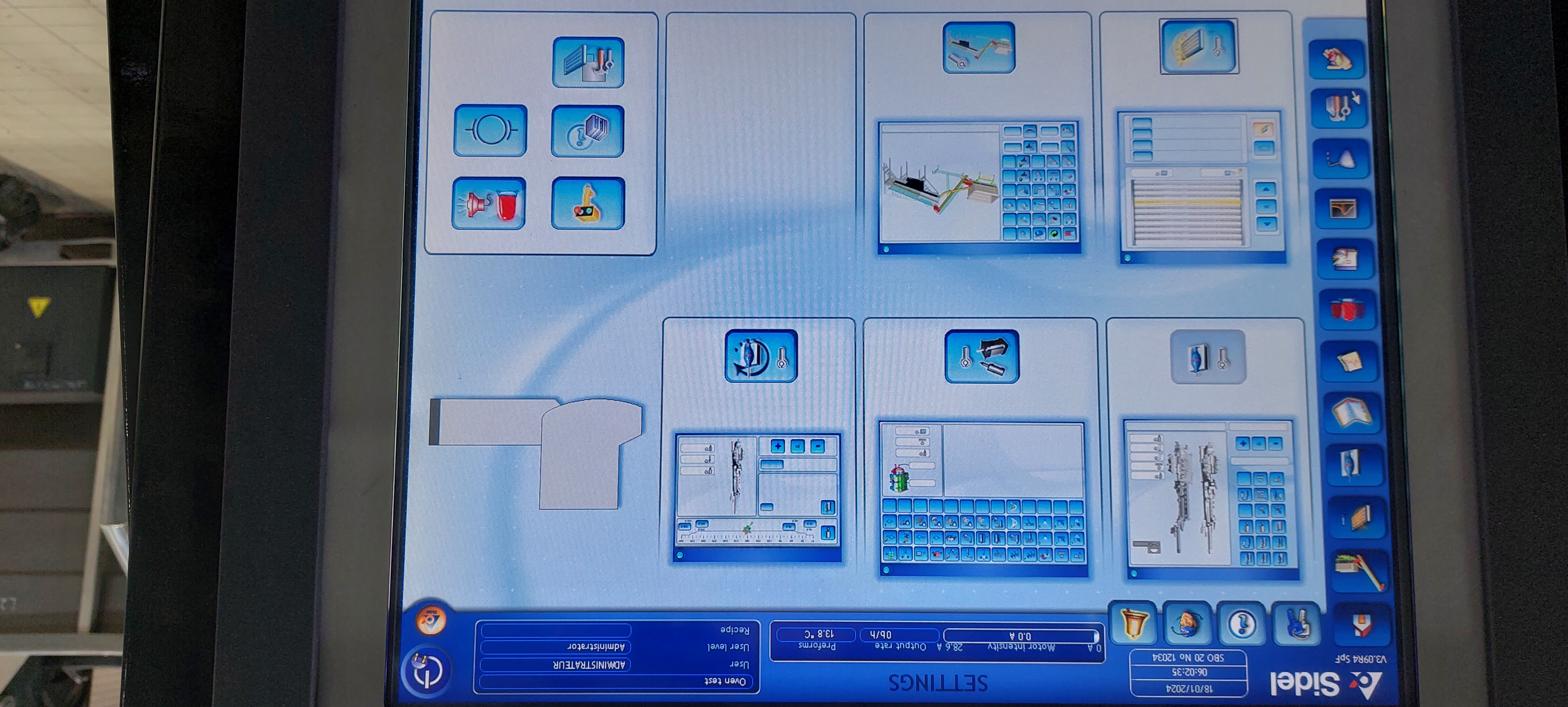Select the Recipe field
This screenshot has width=1568, height=707.
pos(556,630)
